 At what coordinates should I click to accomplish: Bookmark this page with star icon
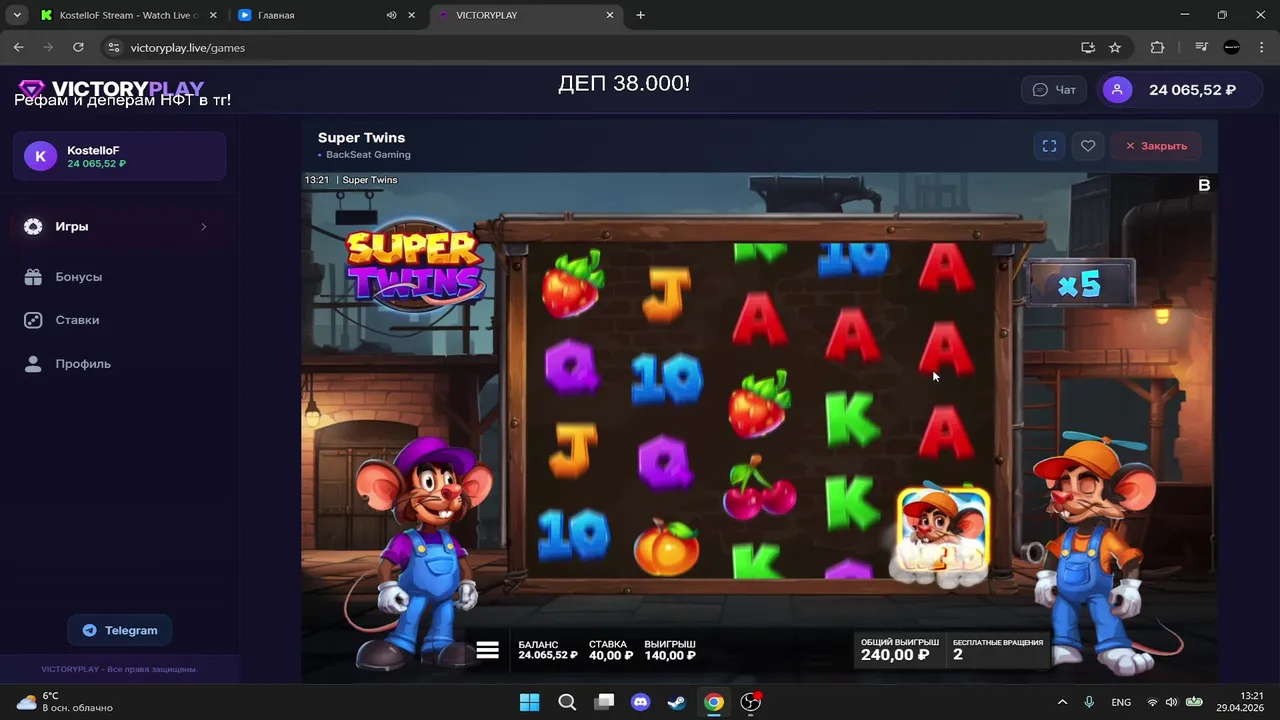[1115, 47]
